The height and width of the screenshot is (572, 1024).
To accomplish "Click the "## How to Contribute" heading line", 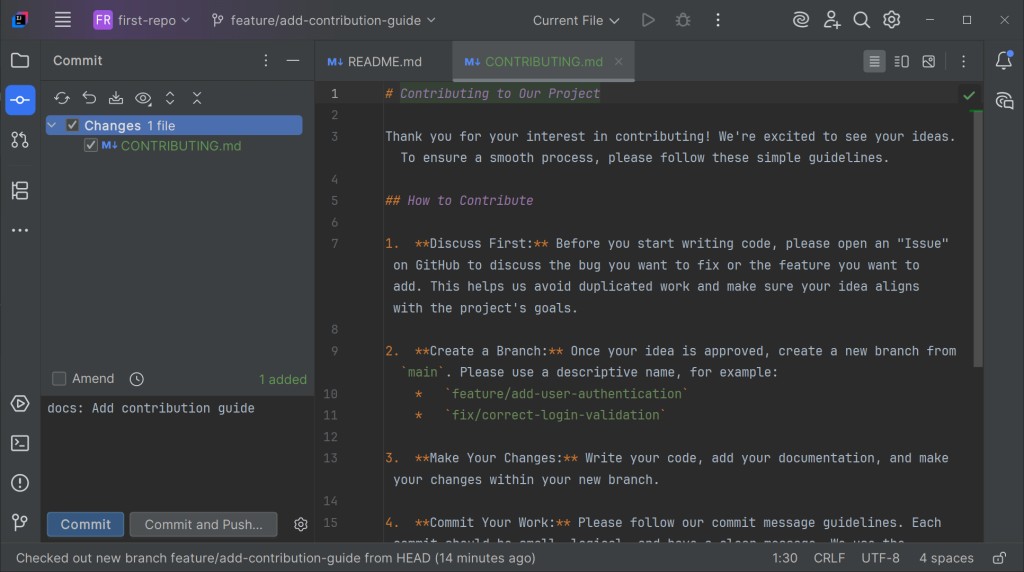I will pyautogui.click(x=458, y=200).
